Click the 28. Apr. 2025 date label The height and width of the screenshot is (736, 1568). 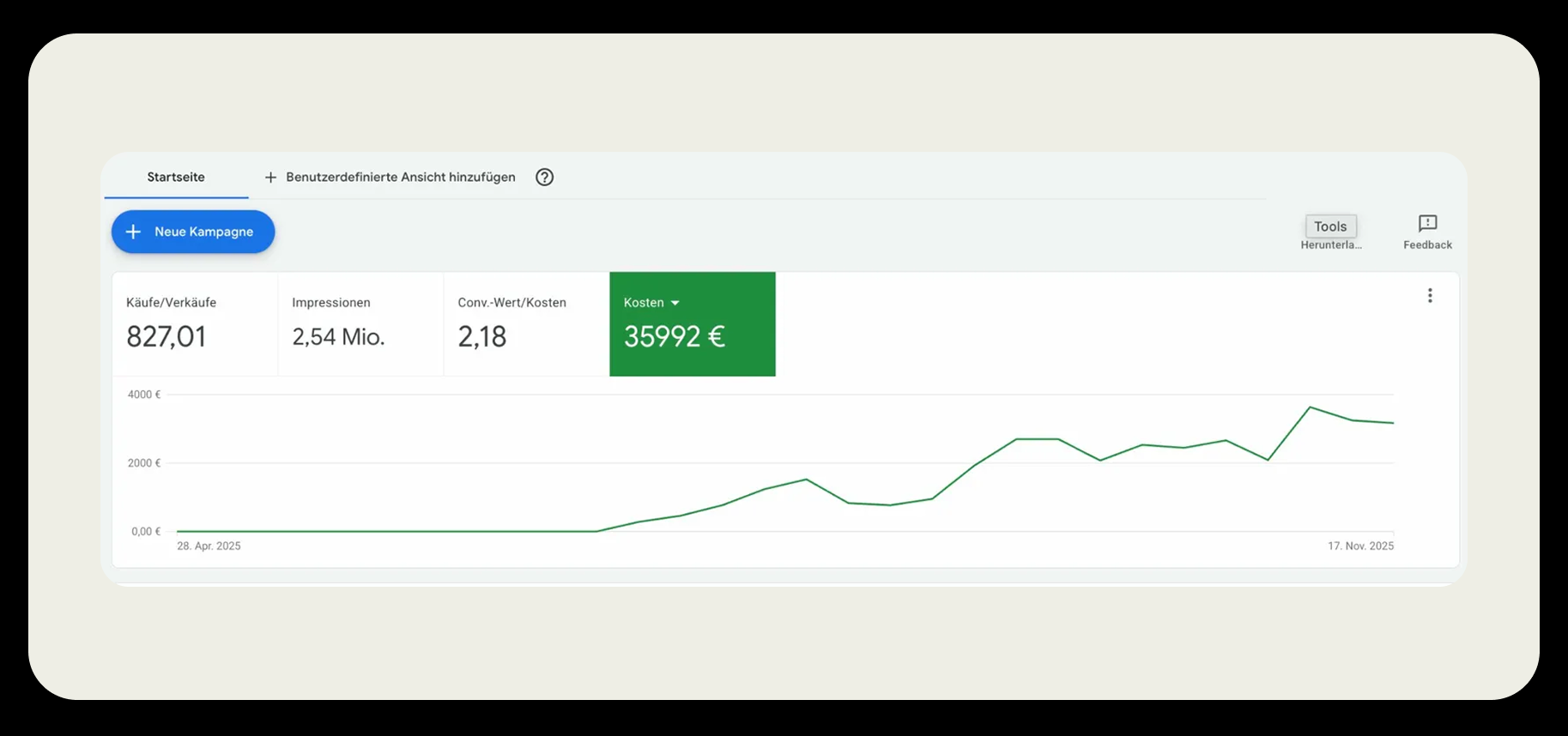coord(209,546)
